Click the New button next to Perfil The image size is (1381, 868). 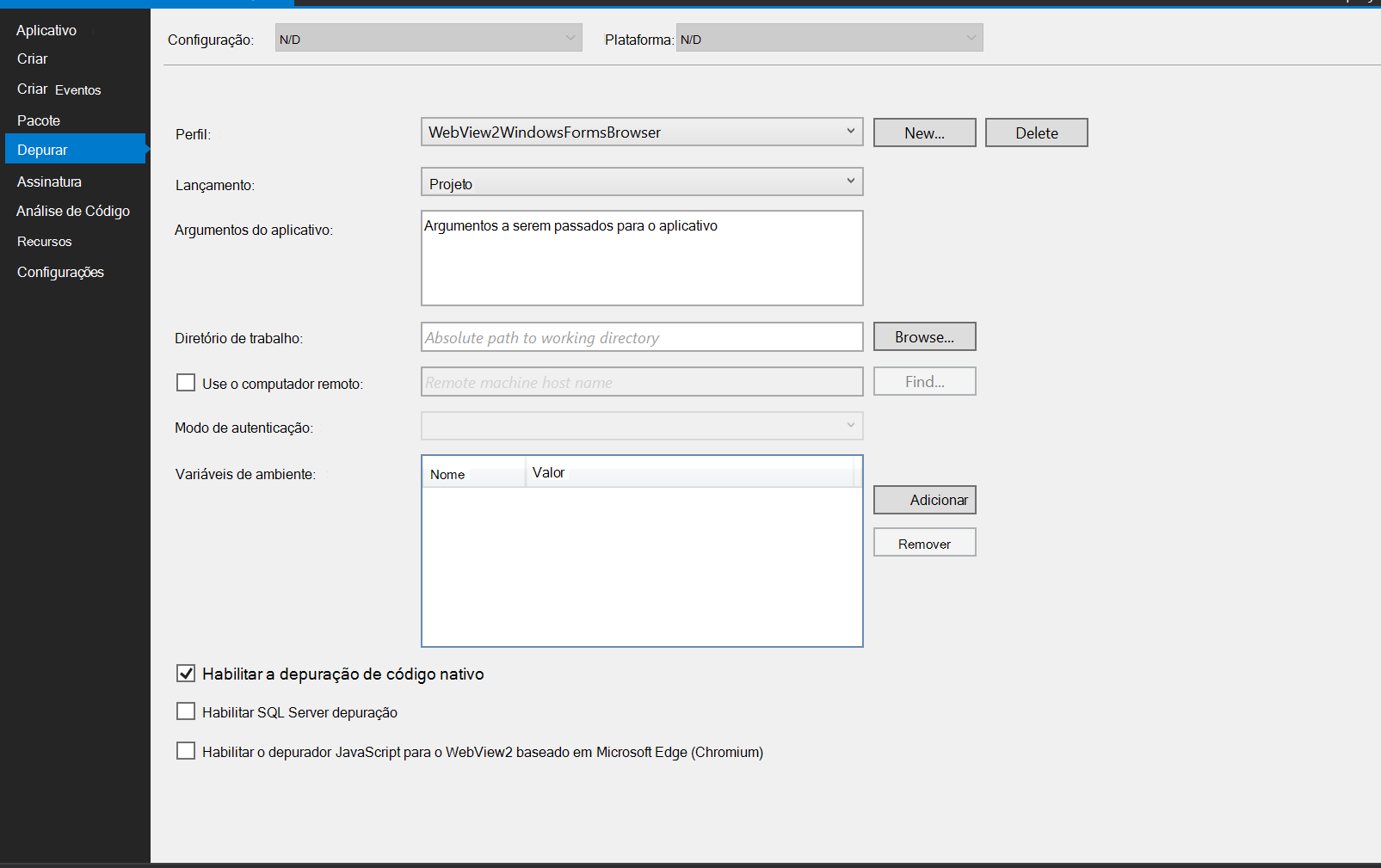pyautogui.click(x=924, y=132)
